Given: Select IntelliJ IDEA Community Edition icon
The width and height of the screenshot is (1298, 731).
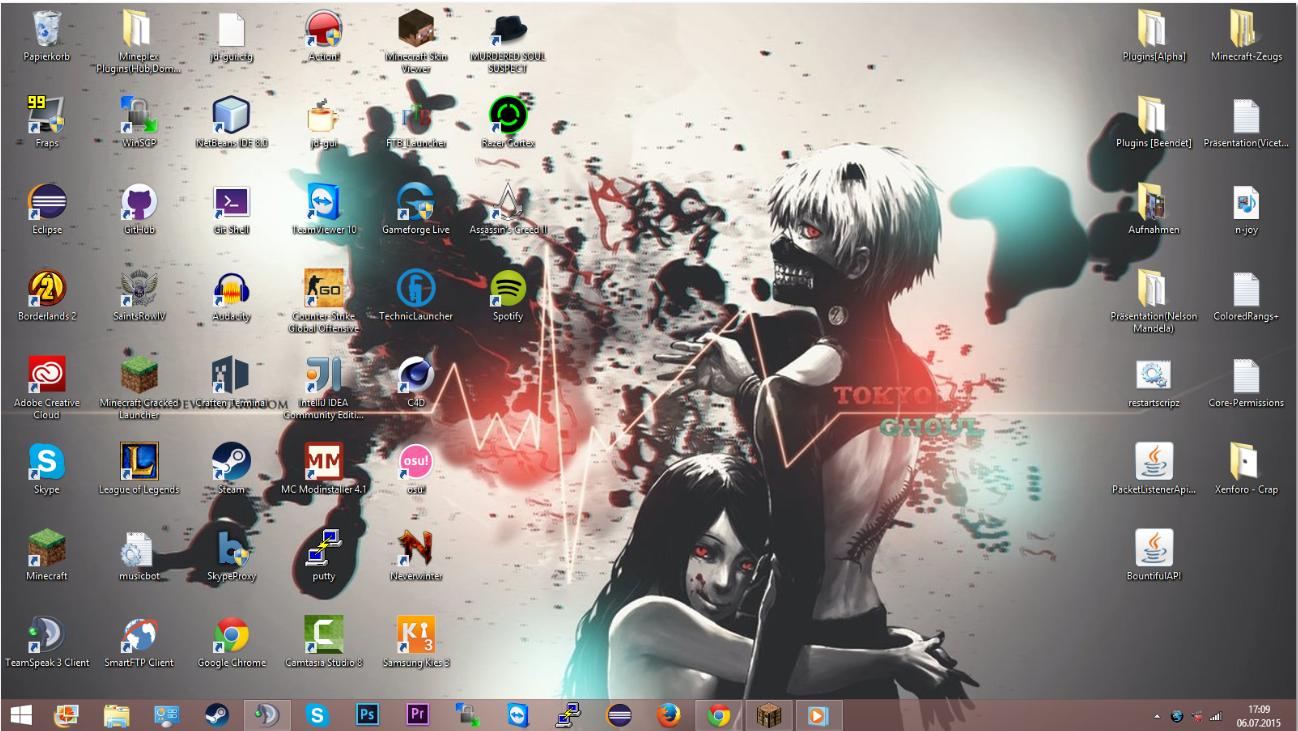Looking at the screenshot, I should [x=324, y=388].
